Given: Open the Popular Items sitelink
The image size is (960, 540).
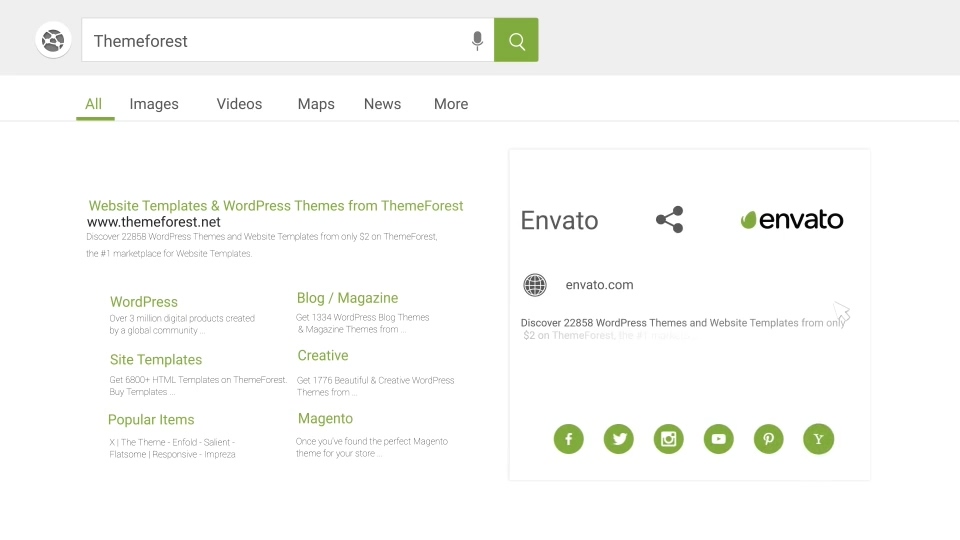Looking at the screenshot, I should [151, 419].
